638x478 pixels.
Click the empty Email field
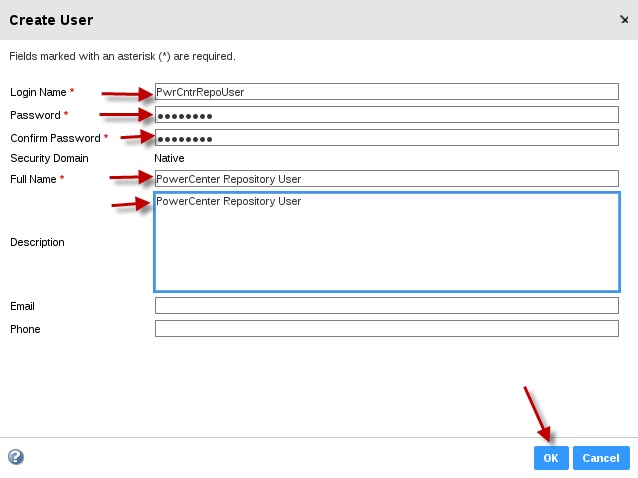click(x=387, y=306)
